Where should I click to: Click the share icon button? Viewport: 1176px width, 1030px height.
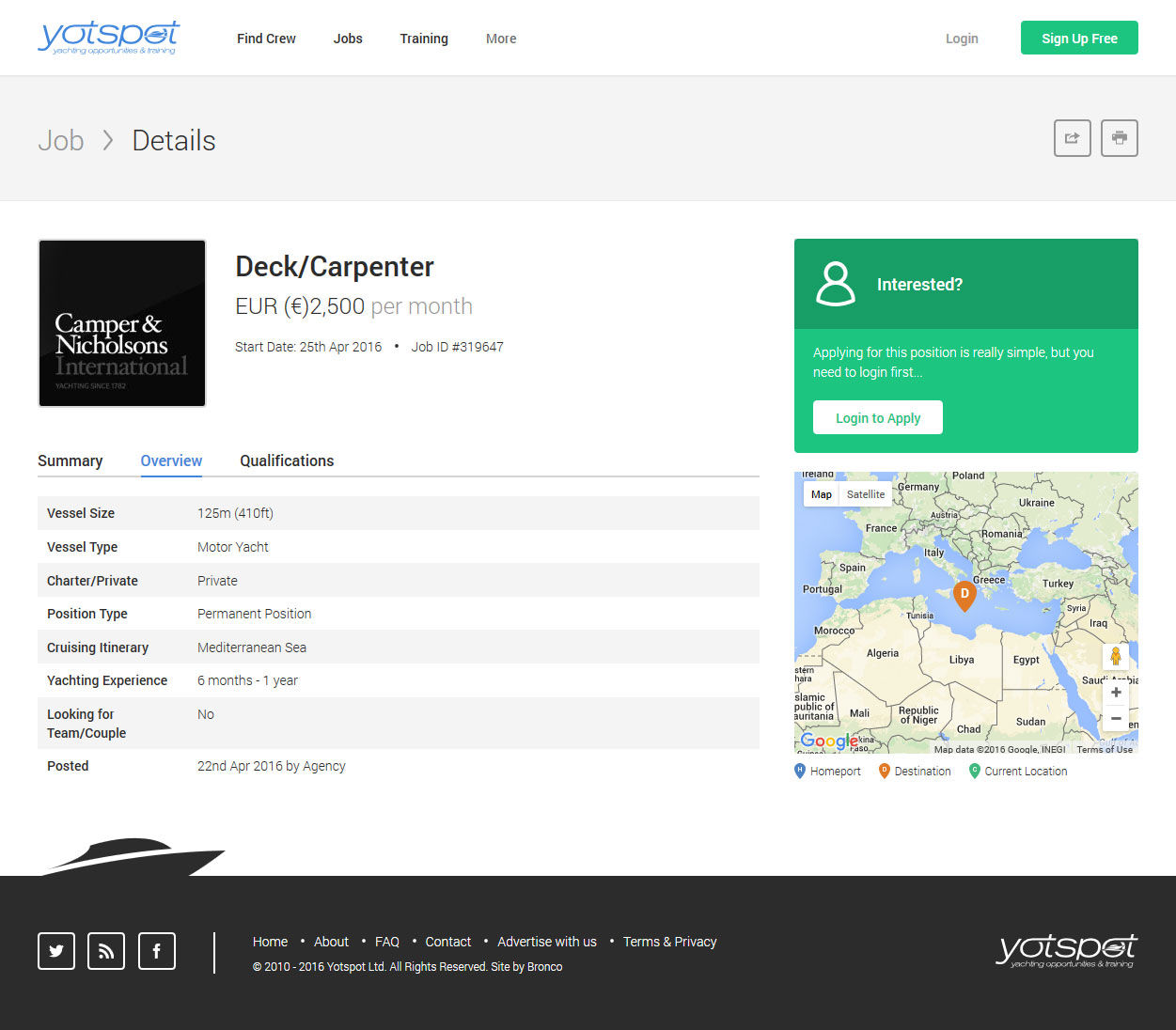[x=1073, y=138]
